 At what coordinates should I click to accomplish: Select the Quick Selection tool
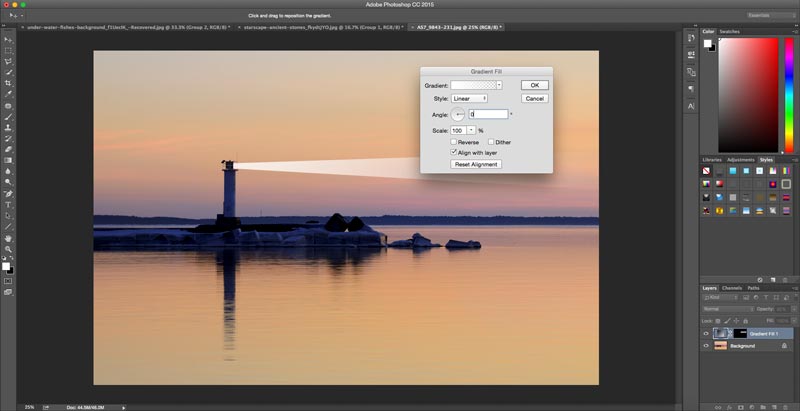[x=8, y=72]
